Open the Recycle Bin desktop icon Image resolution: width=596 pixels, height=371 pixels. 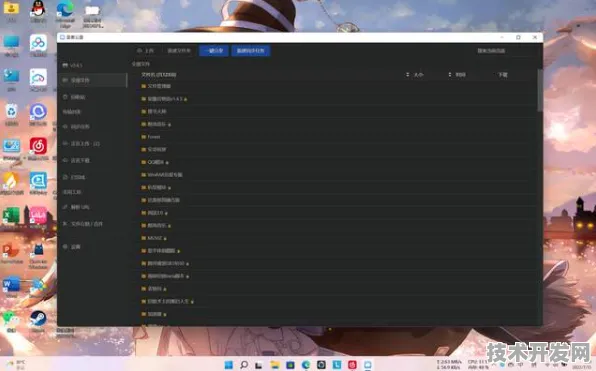[x=11, y=114]
